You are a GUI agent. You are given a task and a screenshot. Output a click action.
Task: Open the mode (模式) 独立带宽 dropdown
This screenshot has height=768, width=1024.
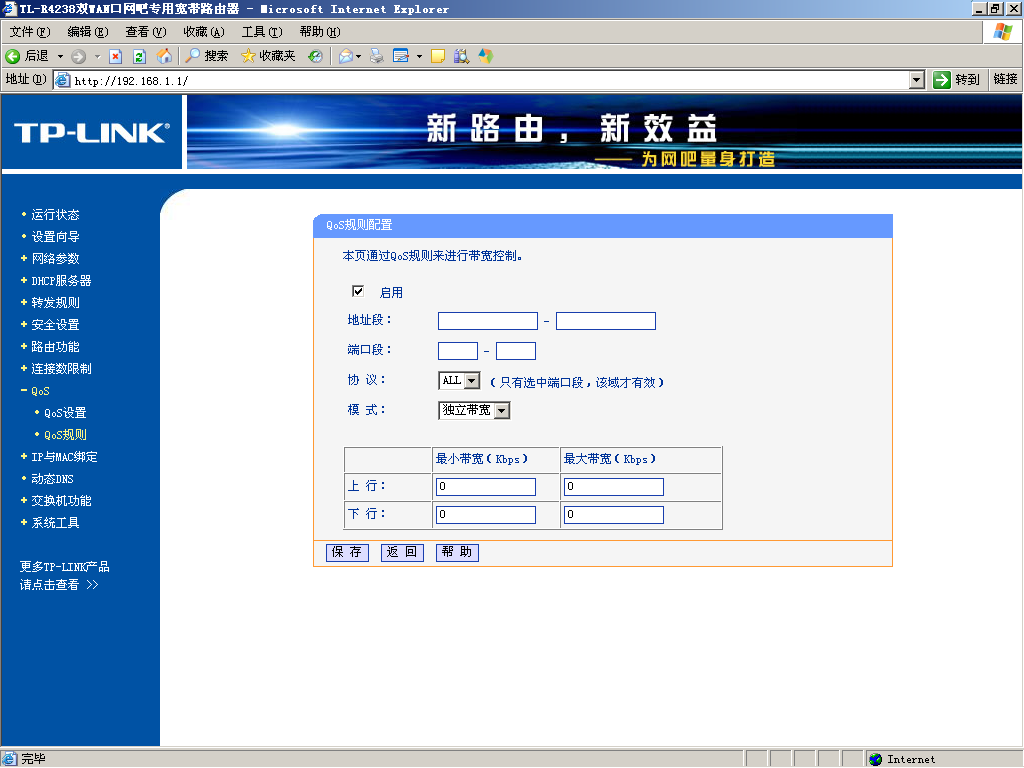click(502, 411)
